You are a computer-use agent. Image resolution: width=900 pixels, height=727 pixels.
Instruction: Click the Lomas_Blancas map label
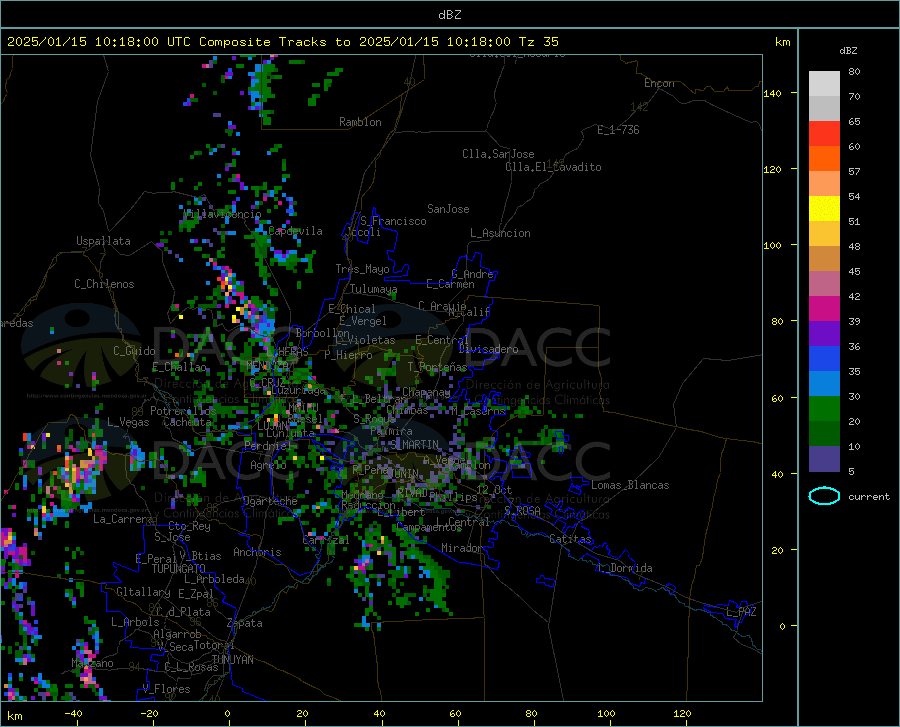(x=630, y=485)
